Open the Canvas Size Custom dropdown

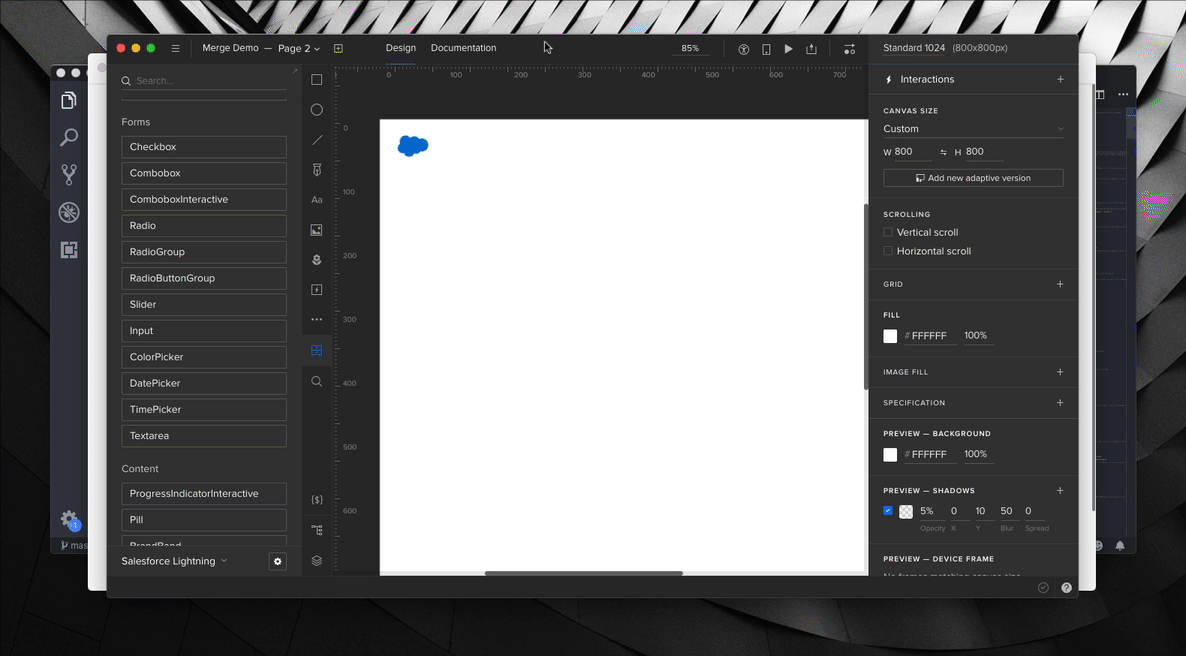click(x=972, y=129)
